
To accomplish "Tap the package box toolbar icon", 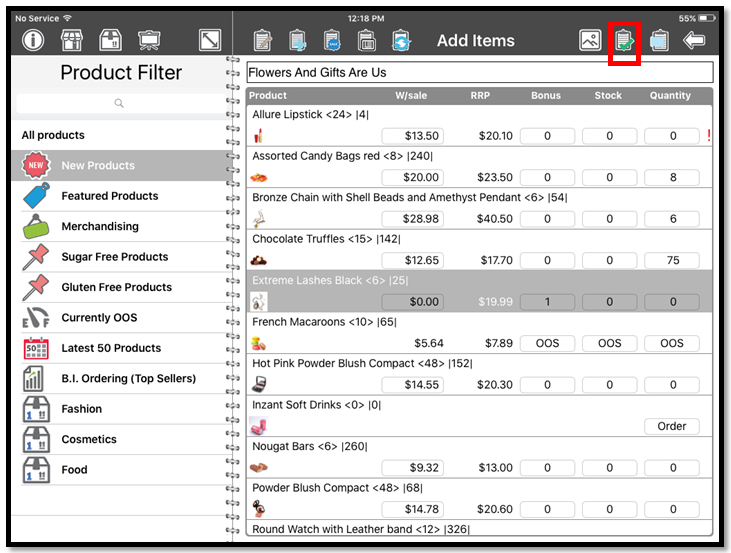I will click(110, 40).
